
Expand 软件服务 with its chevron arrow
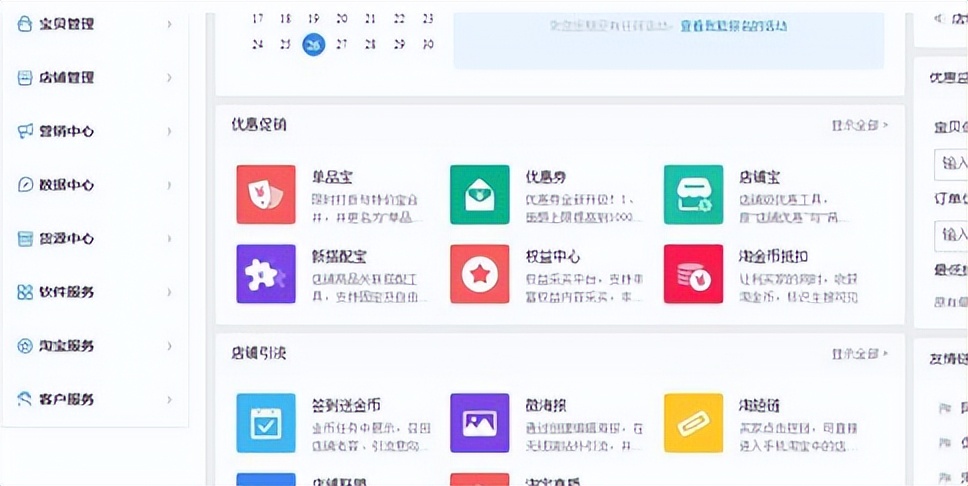(169, 292)
